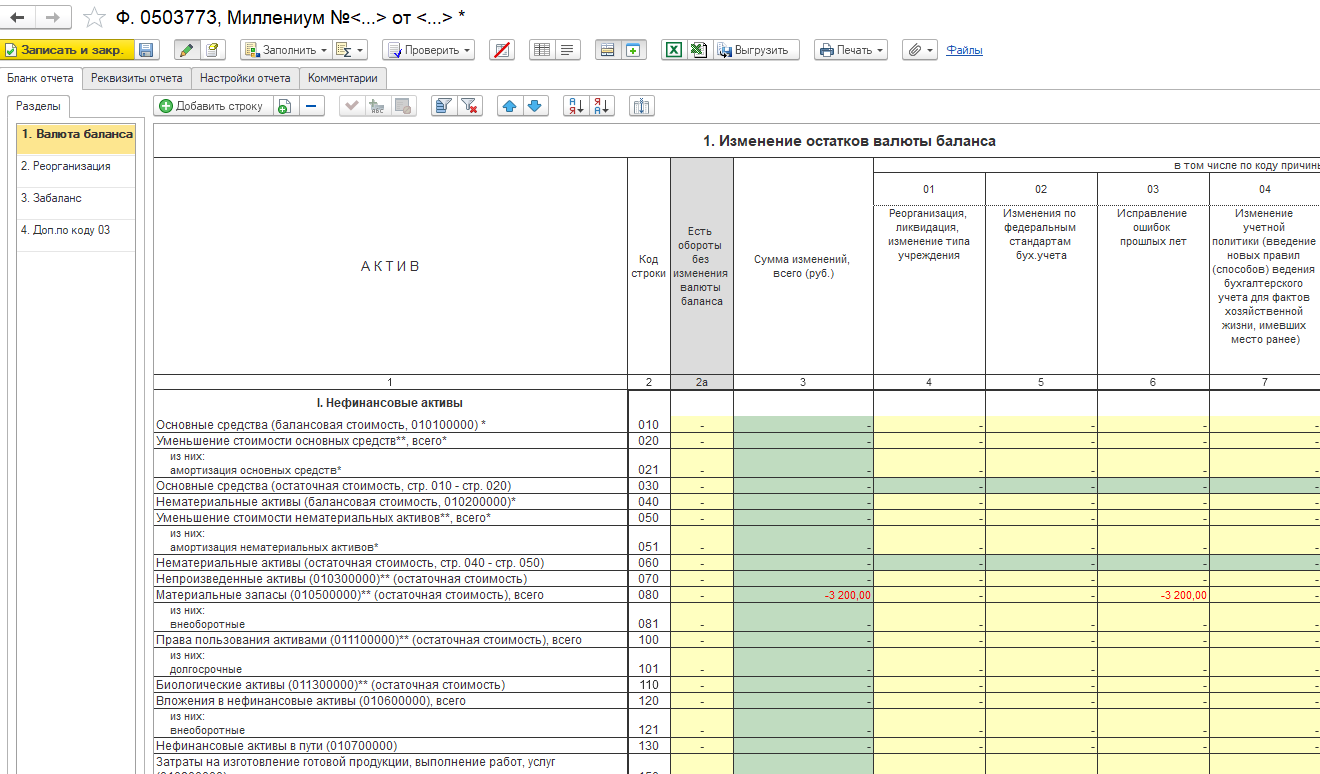1320x774 pixels.
Task: Open the Комментарии tab
Action: 343,78
